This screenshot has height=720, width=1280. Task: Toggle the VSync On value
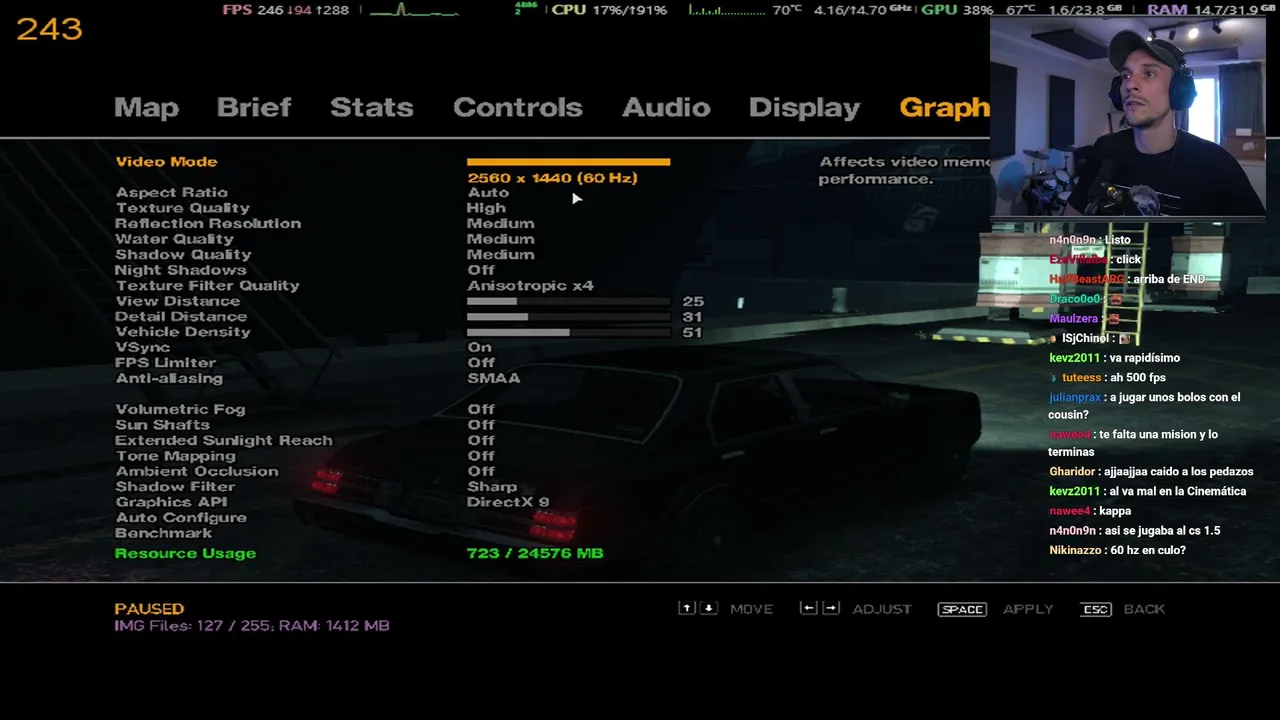click(x=479, y=347)
